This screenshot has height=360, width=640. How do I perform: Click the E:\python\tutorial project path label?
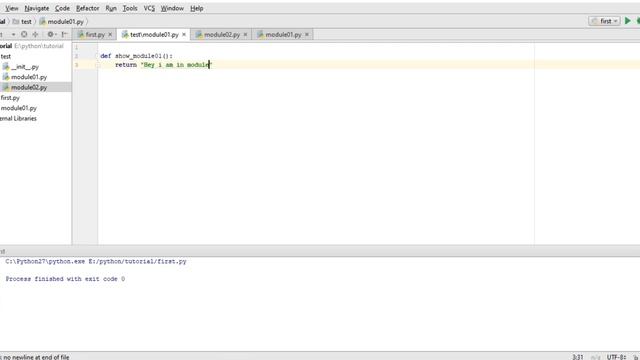(39, 46)
